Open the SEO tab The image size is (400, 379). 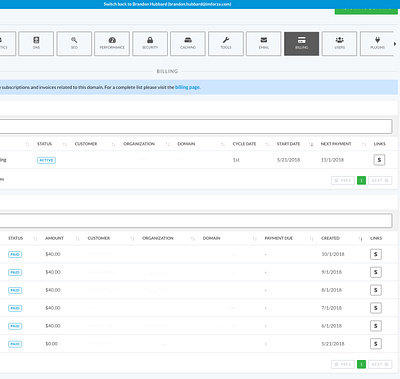[74, 44]
